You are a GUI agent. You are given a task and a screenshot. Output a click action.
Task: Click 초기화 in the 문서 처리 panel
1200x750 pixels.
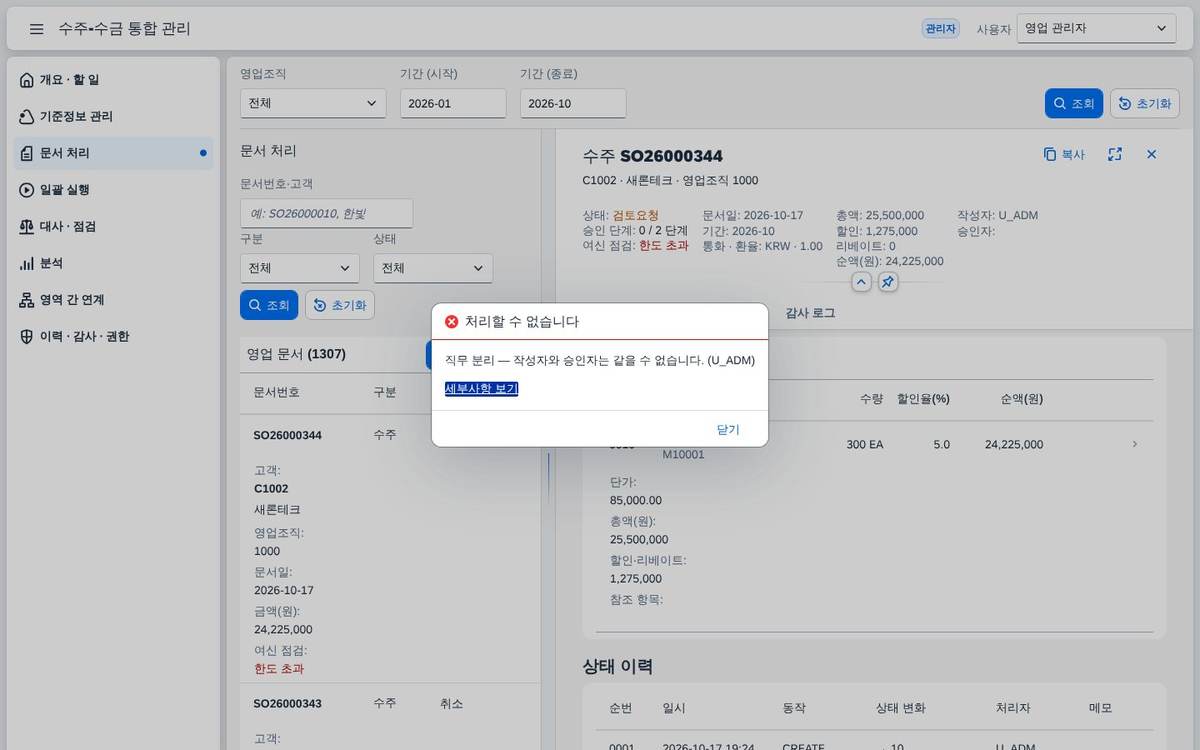[x=340, y=305]
